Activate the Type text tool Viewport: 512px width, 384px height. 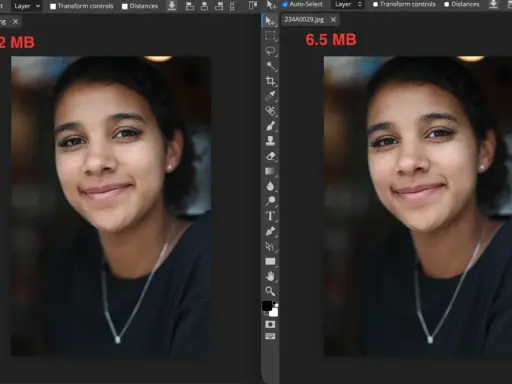pyautogui.click(x=270, y=216)
